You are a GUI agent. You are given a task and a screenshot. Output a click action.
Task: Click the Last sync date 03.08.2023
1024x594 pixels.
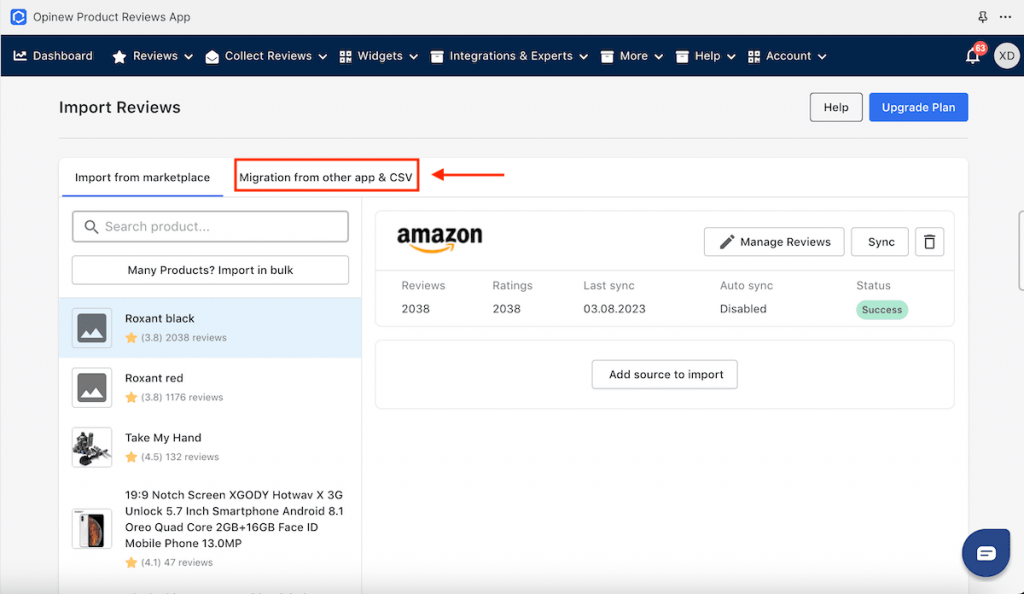[614, 309]
